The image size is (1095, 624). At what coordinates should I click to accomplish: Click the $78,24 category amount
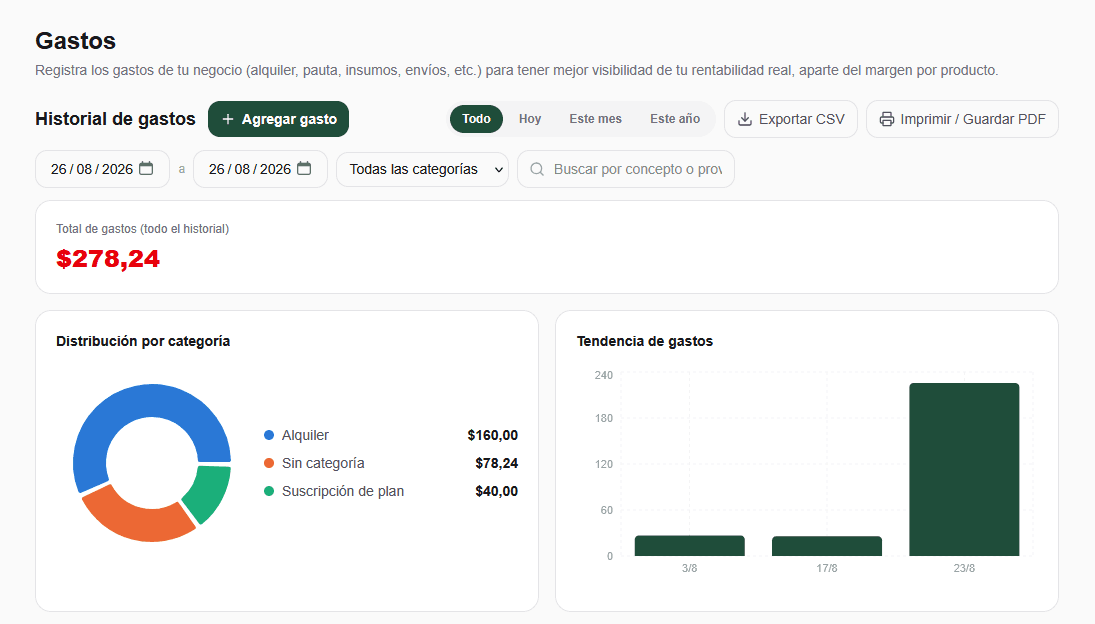pos(497,463)
